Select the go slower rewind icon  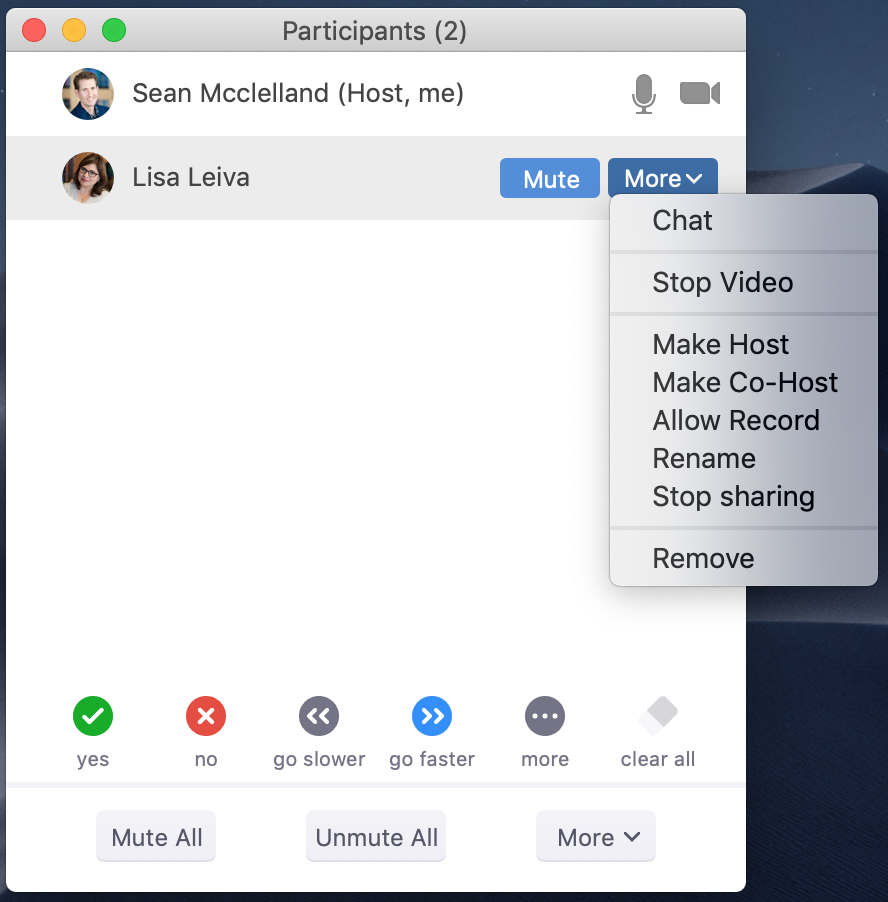[x=319, y=716]
